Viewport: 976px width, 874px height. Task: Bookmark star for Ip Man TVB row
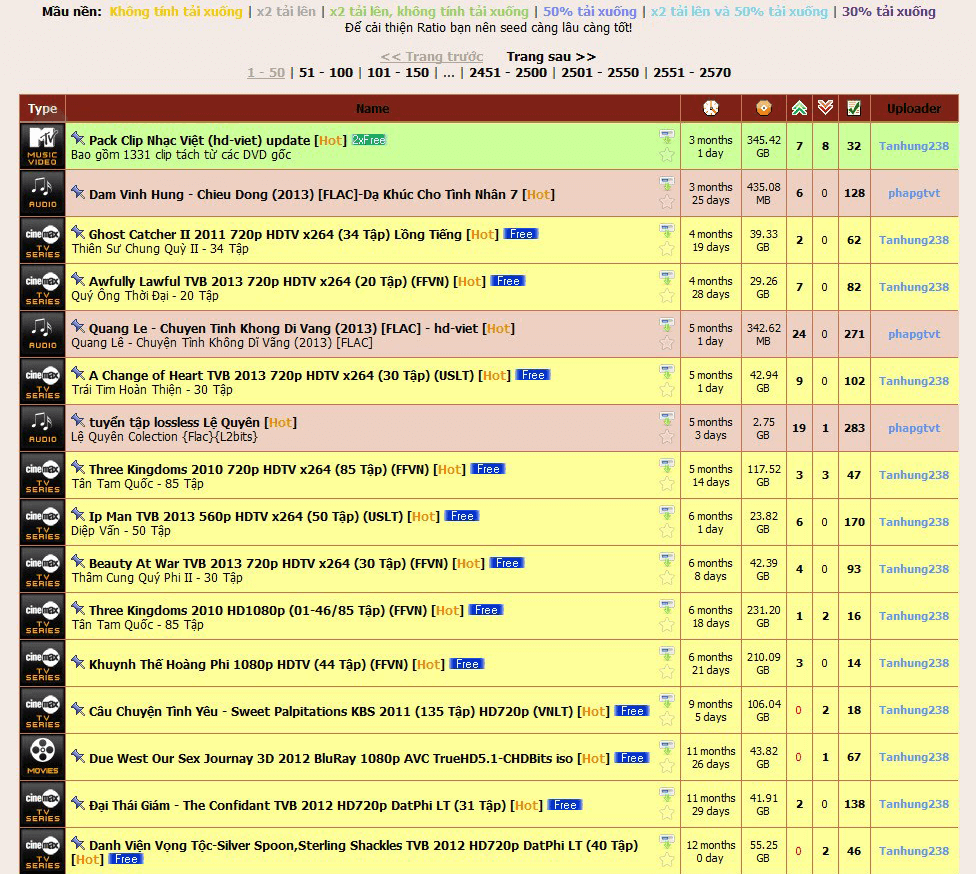pos(667,530)
